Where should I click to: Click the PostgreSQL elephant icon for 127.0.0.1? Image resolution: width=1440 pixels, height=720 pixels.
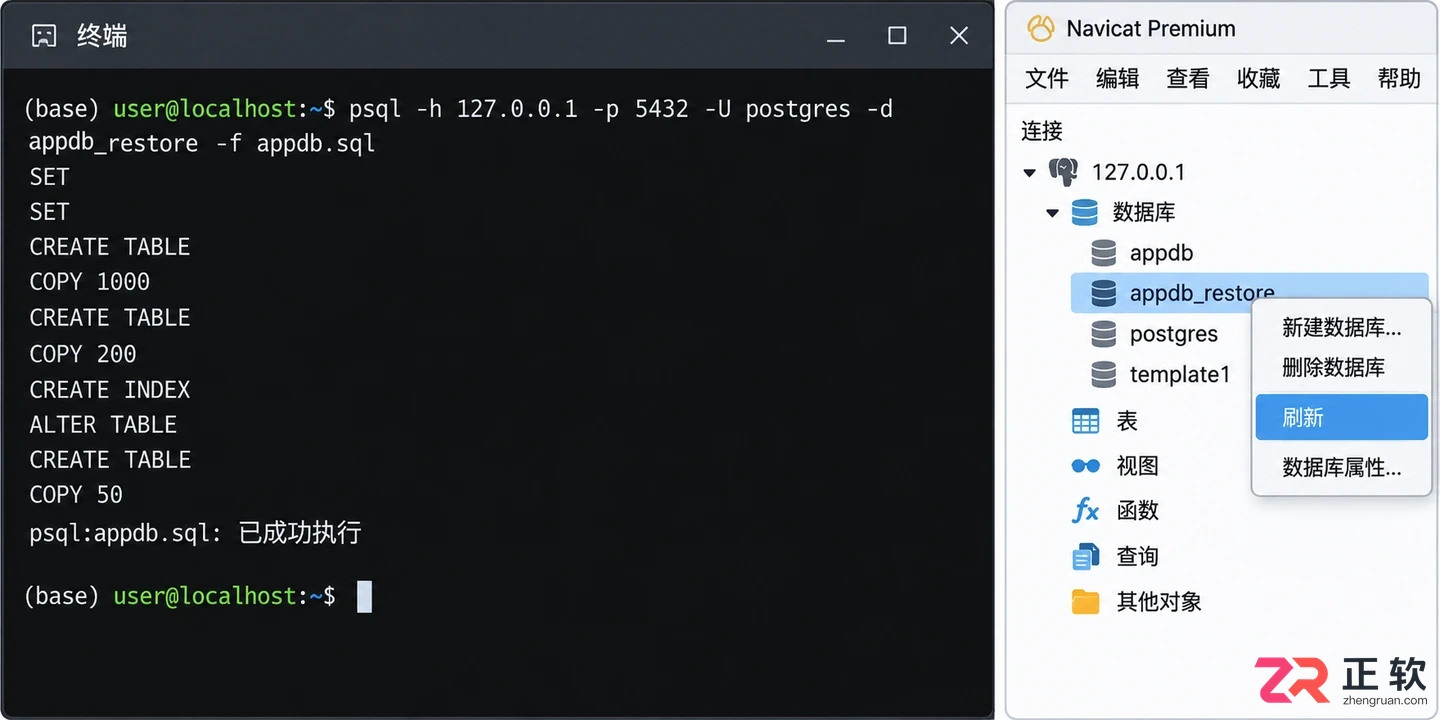(x=1062, y=171)
